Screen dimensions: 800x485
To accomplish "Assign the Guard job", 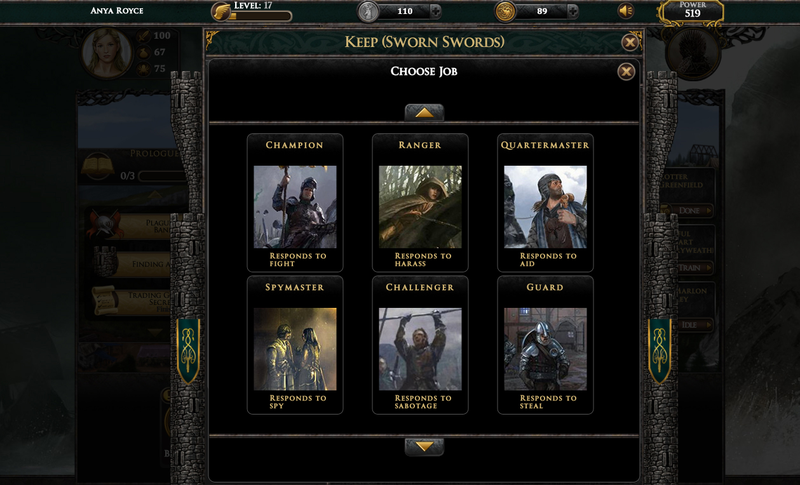I will pyautogui.click(x=545, y=345).
